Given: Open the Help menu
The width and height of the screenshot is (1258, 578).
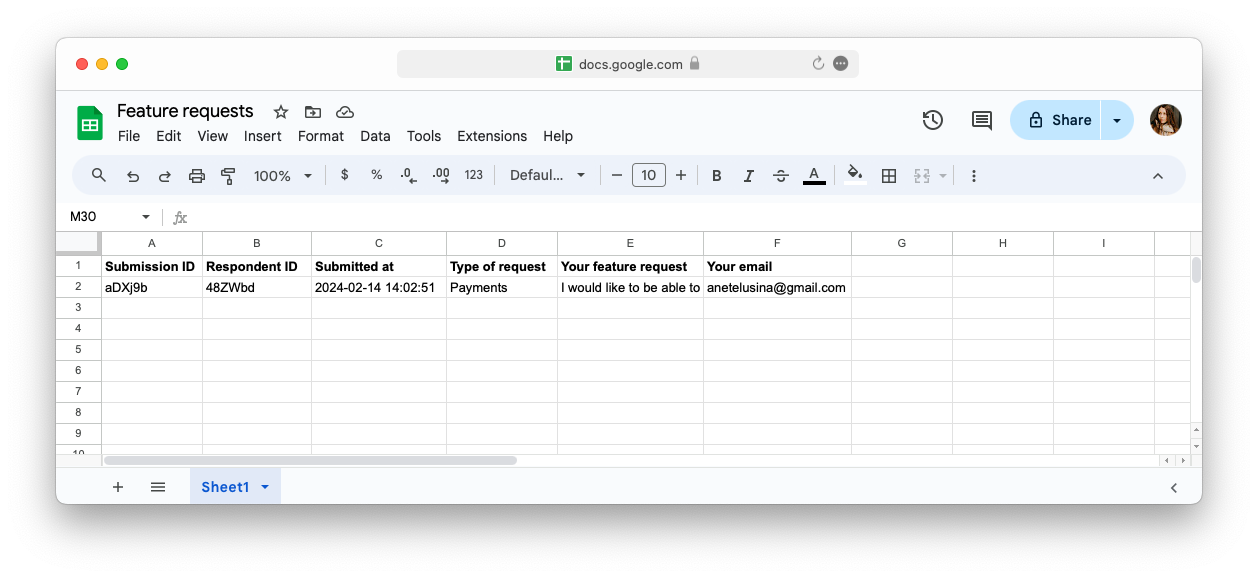Looking at the screenshot, I should [x=558, y=136].
